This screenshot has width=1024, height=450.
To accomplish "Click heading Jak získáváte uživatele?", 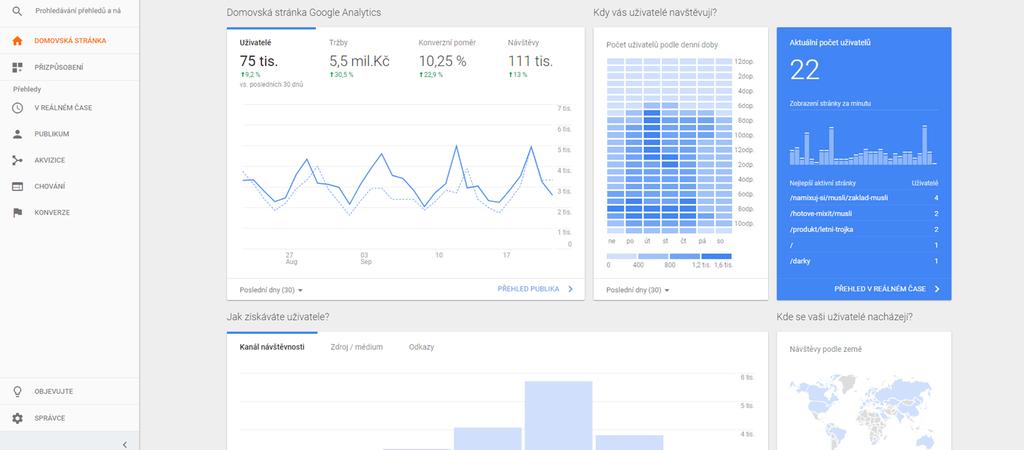I will [278, 317].
